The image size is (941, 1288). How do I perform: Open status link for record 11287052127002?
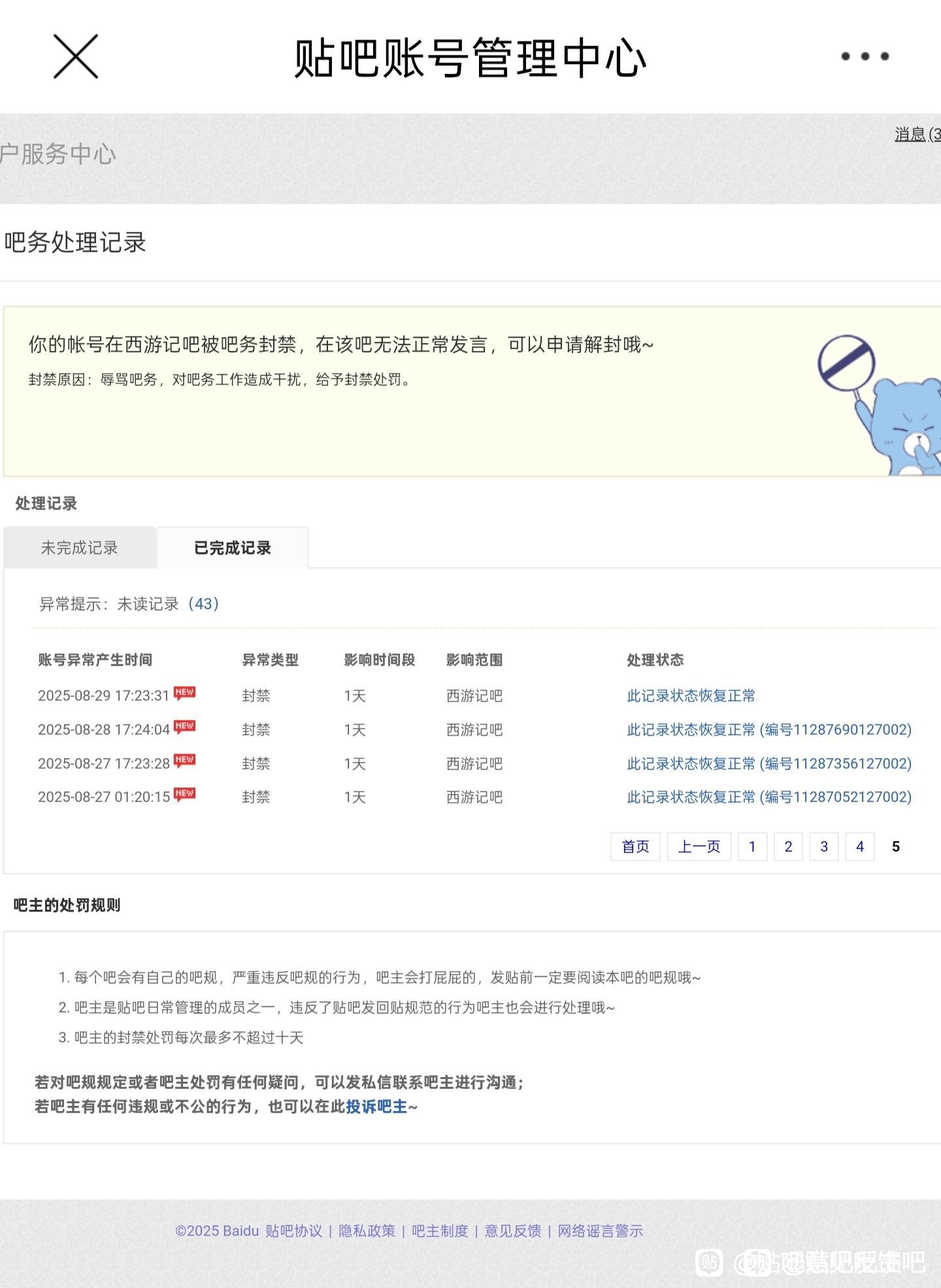click(768, 797)
